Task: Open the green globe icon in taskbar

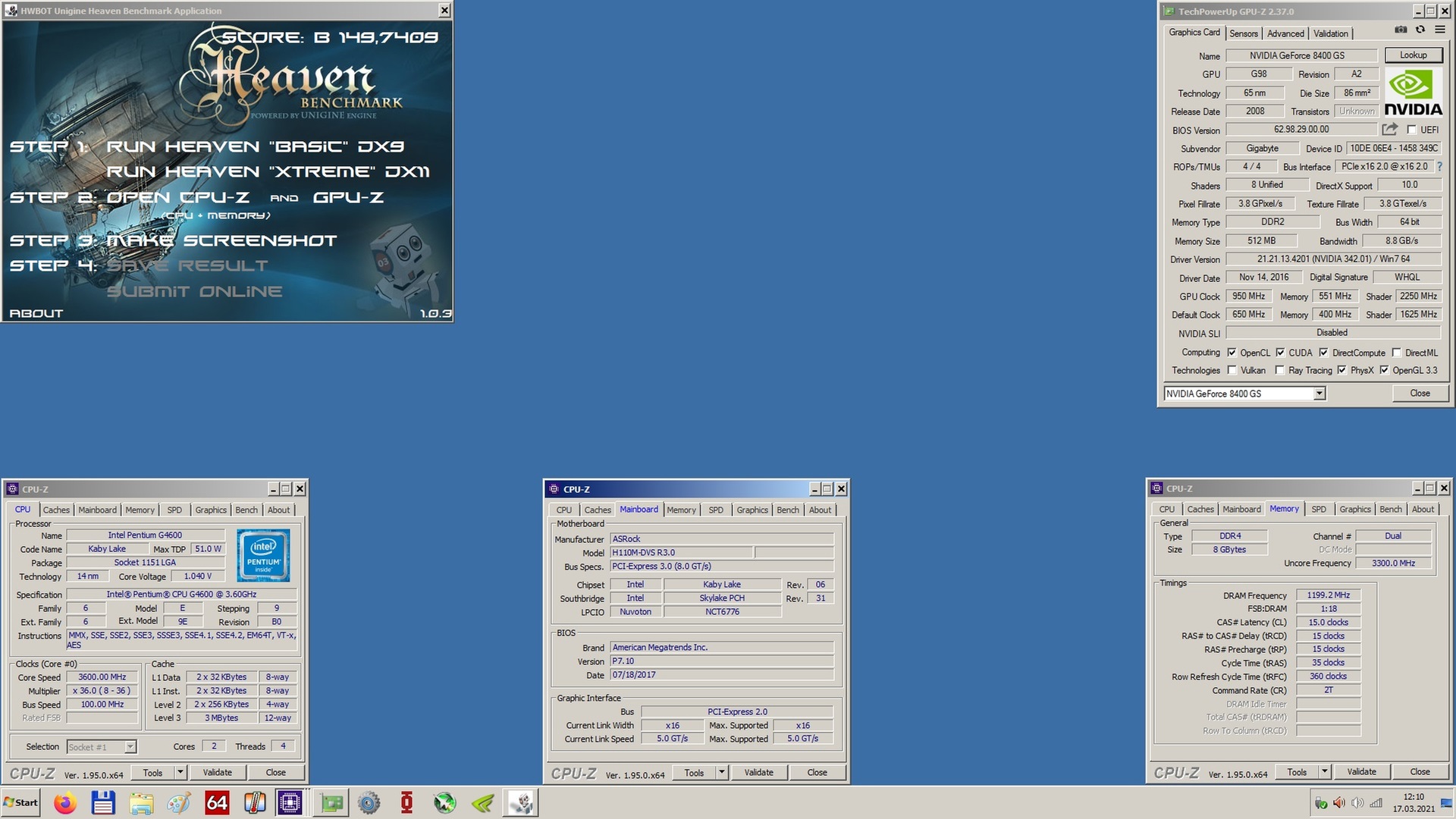Action: [x=445, y=802]
